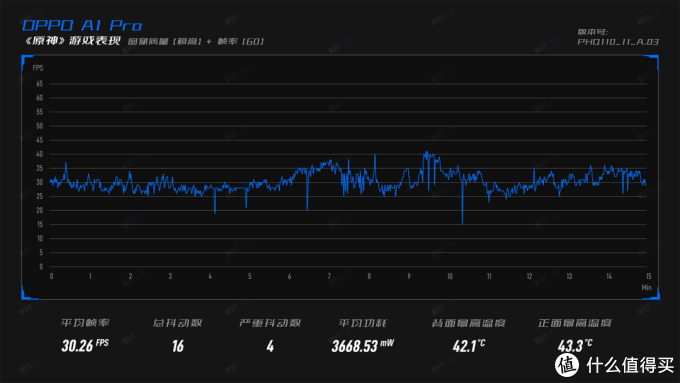Click the version number PHQ110_11_A.03
The height and width of the screenshot is (383, 680).
tap(618, 42)
